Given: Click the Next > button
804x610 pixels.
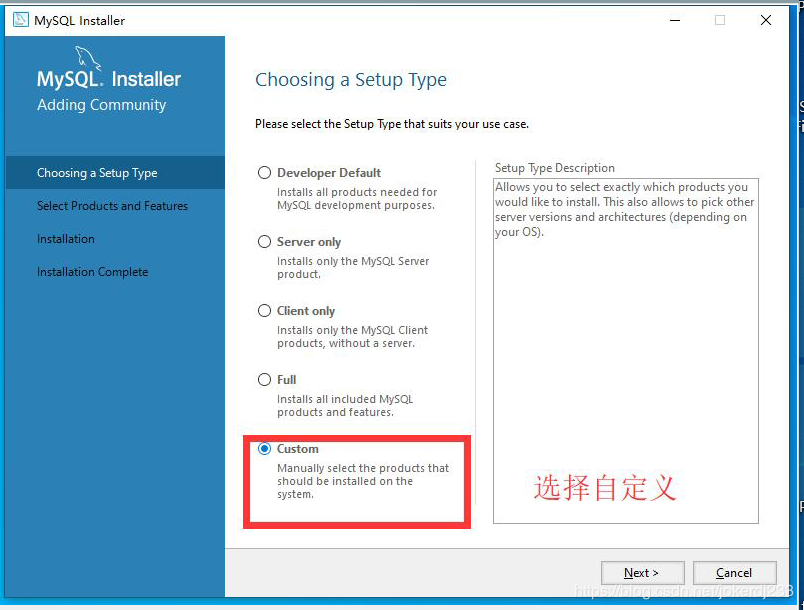Looking at the screenshot, I should tap(642, 573).
